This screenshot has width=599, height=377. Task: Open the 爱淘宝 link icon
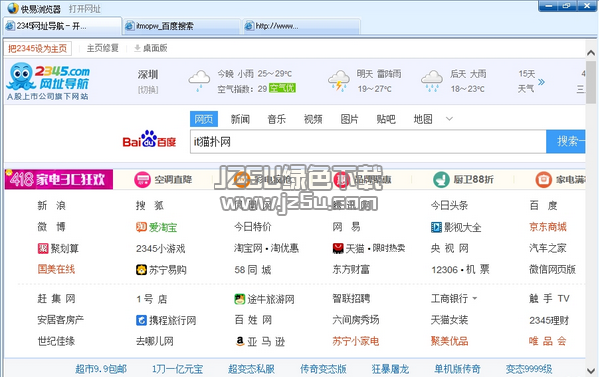(141, 227)
